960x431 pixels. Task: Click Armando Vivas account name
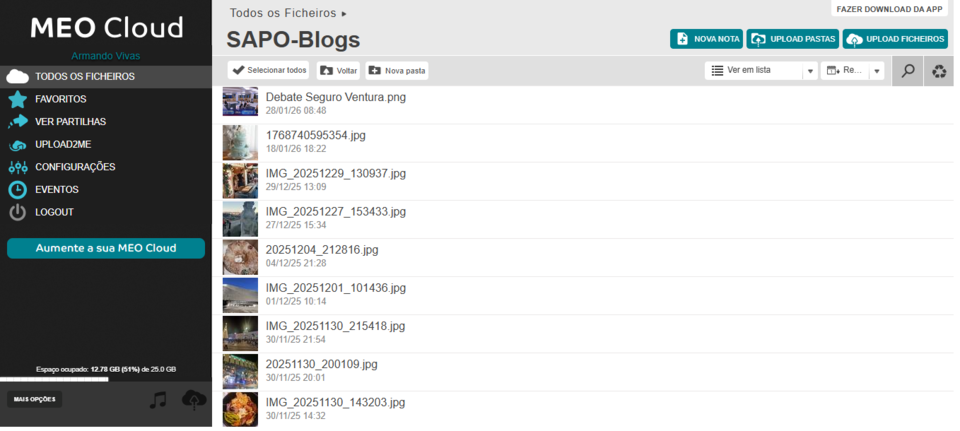(x=106, y=56)
